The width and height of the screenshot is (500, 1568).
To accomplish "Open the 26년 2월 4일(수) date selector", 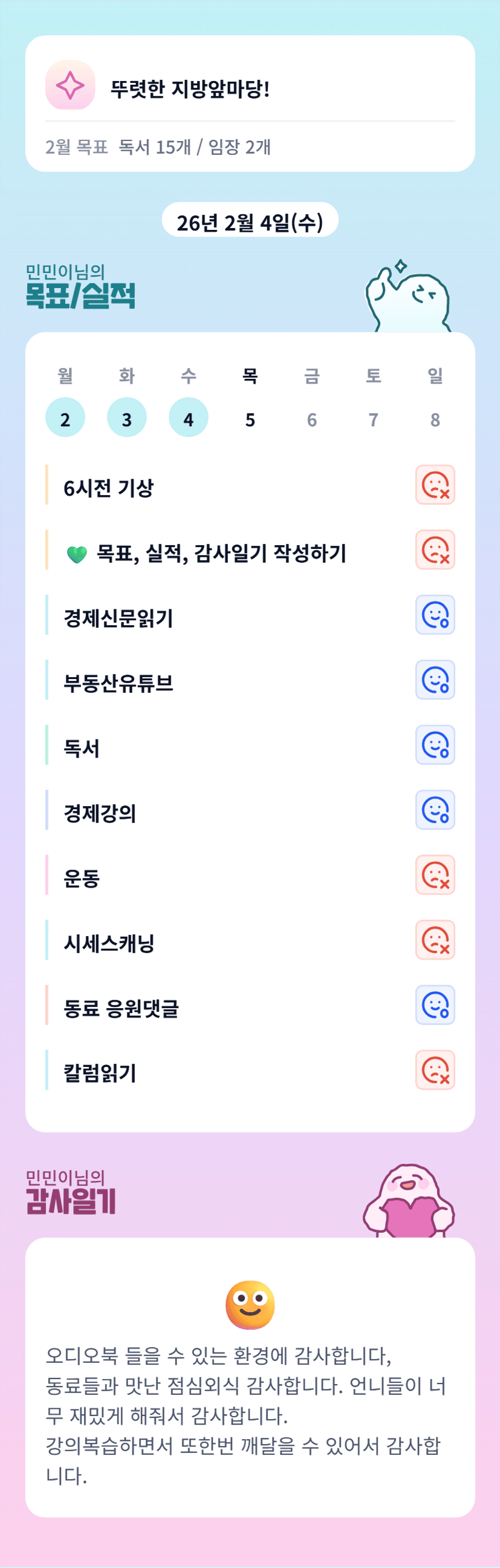I will pos(250,223).
